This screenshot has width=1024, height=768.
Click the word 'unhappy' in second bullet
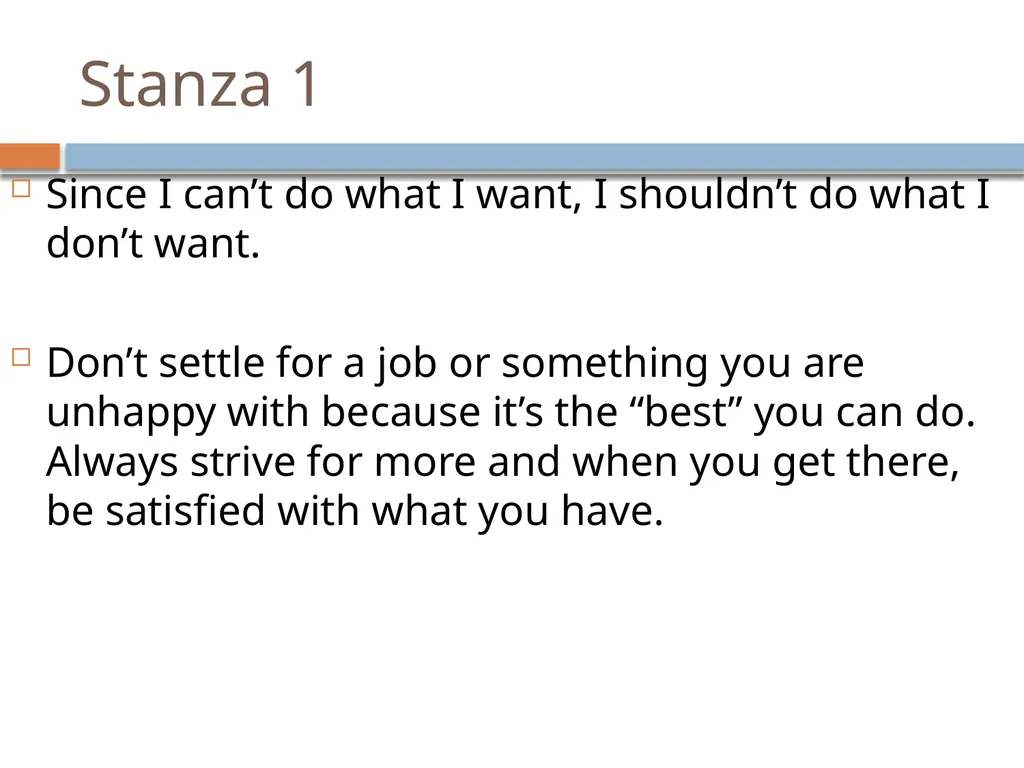pyautogui.click(x=131, y=414)
